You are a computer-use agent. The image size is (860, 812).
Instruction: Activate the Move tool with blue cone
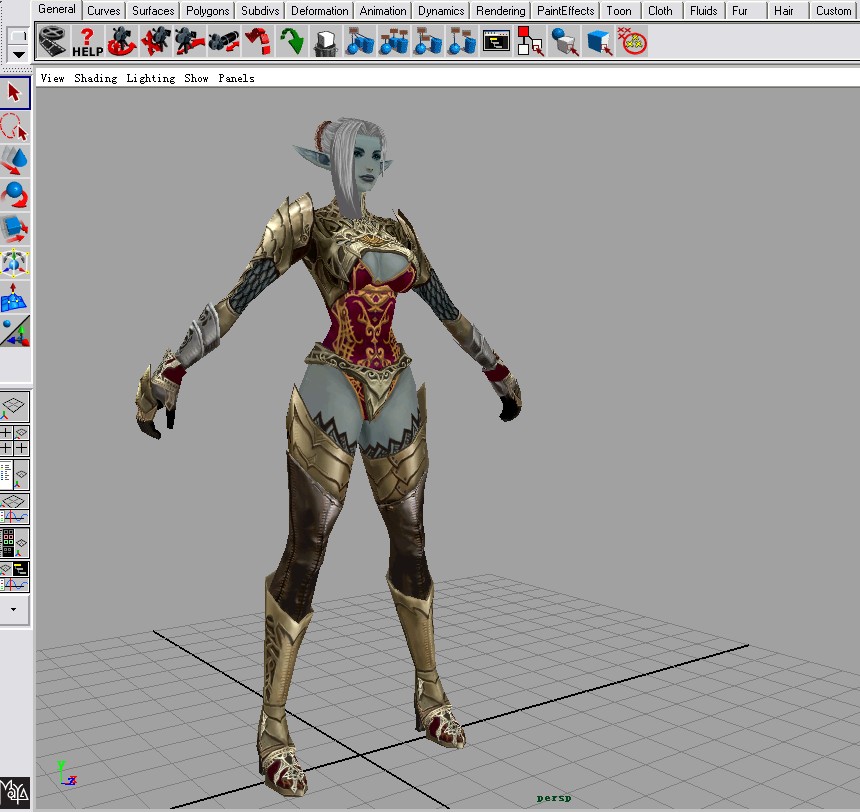[x=15, y=161]
